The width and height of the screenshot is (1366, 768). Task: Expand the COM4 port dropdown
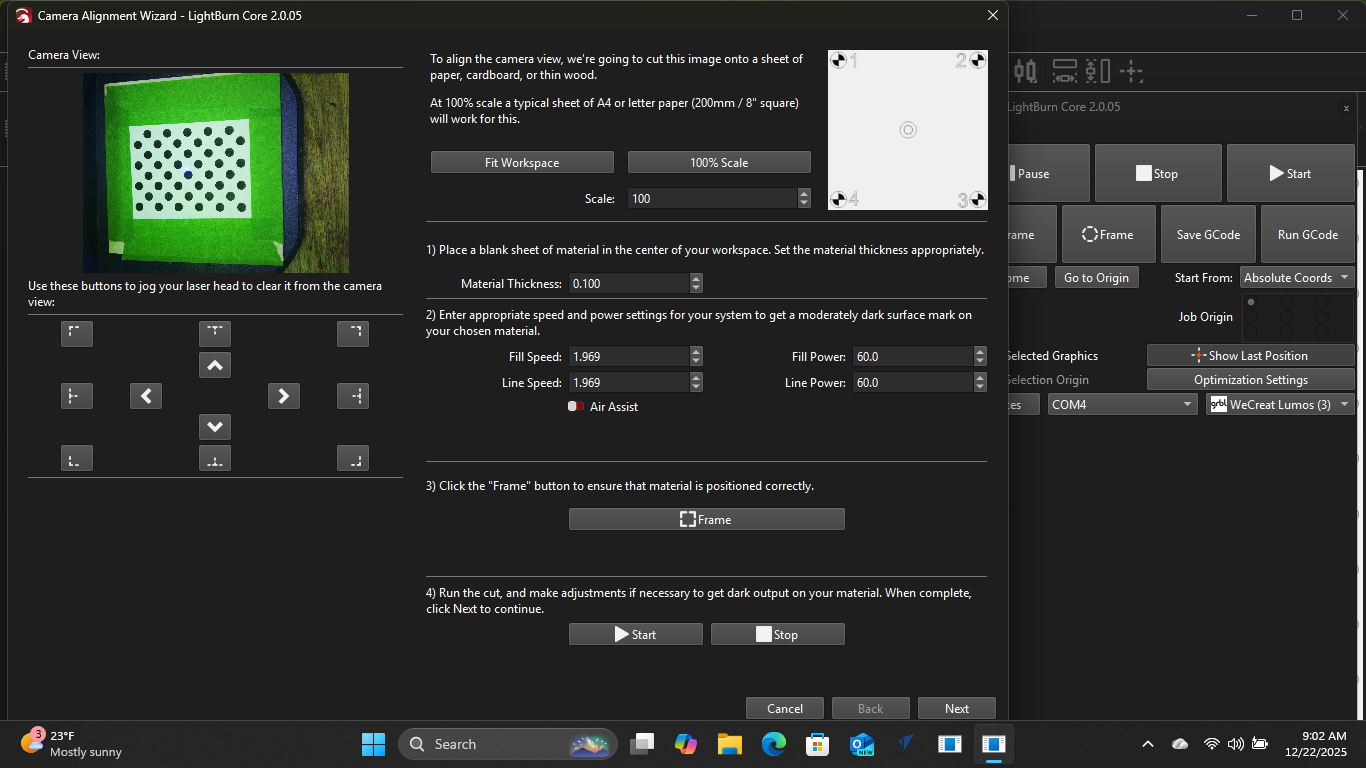coord(1184,404)
